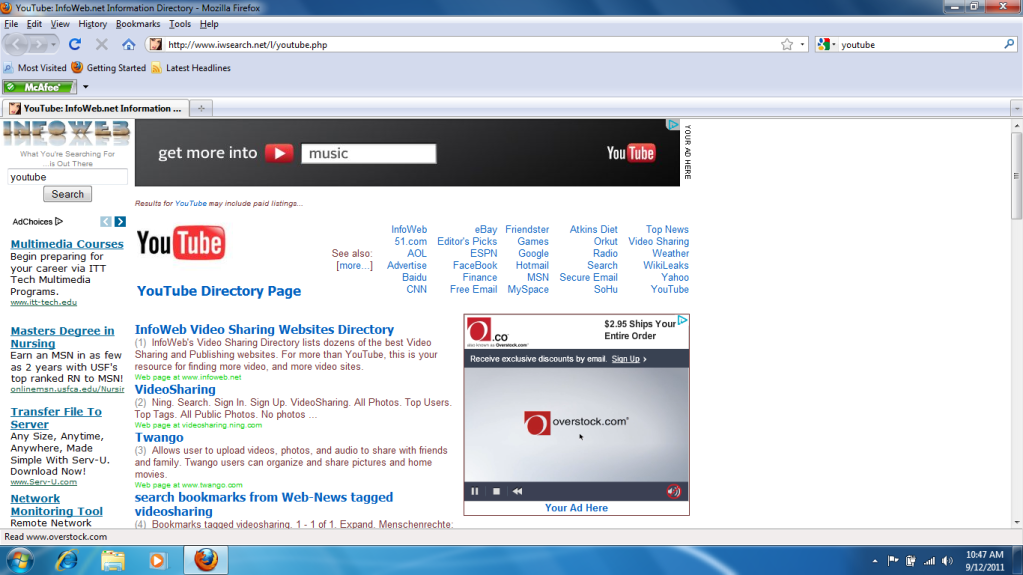Open the Twango result link
Image resolution: width=1023 pixels, height=575 pixels.
pyautogui.click(x=159, y=437)
